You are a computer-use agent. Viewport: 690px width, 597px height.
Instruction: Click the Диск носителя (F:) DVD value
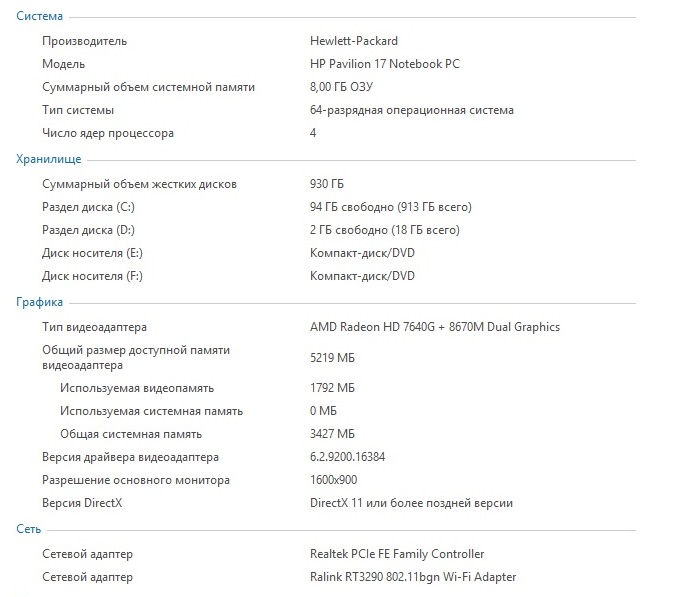(362, 276)
